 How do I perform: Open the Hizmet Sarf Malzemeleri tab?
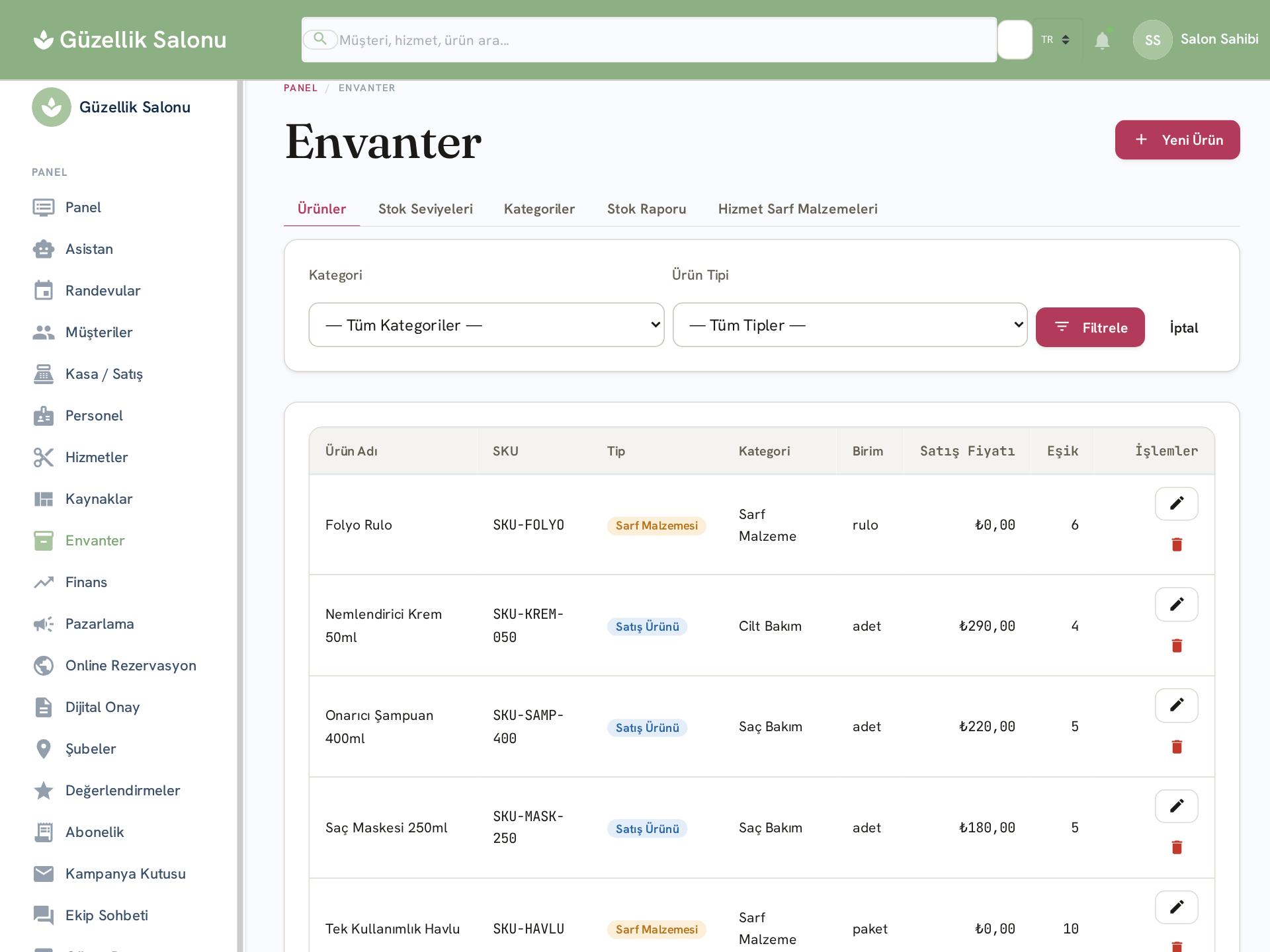pos(798,209)
